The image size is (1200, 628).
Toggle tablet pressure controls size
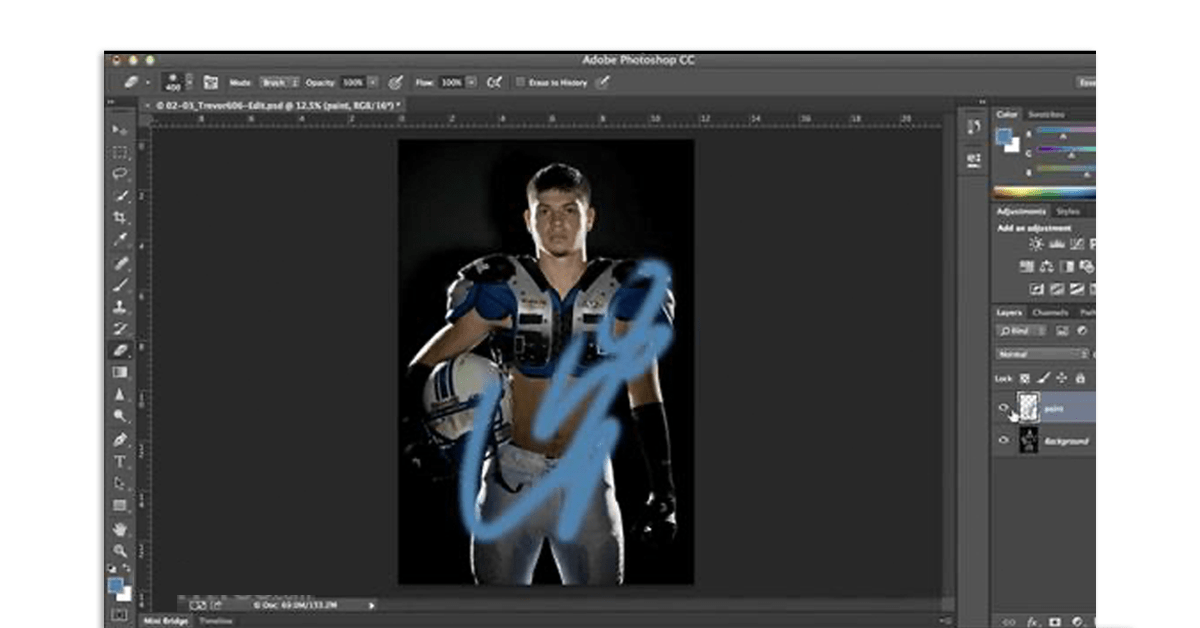[x=603, y=83]
